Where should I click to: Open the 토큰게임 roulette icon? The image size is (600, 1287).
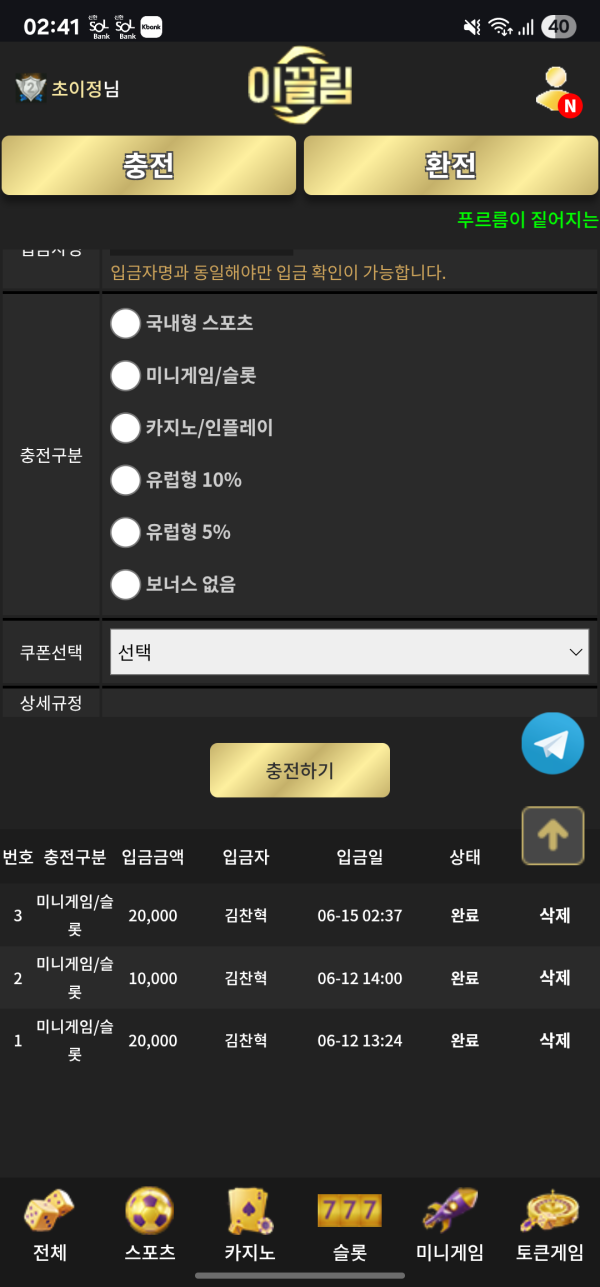550,1212
